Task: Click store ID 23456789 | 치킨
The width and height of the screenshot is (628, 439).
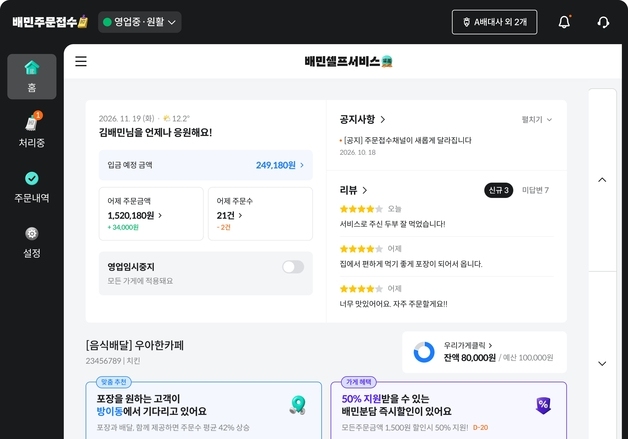Action: 113,361
